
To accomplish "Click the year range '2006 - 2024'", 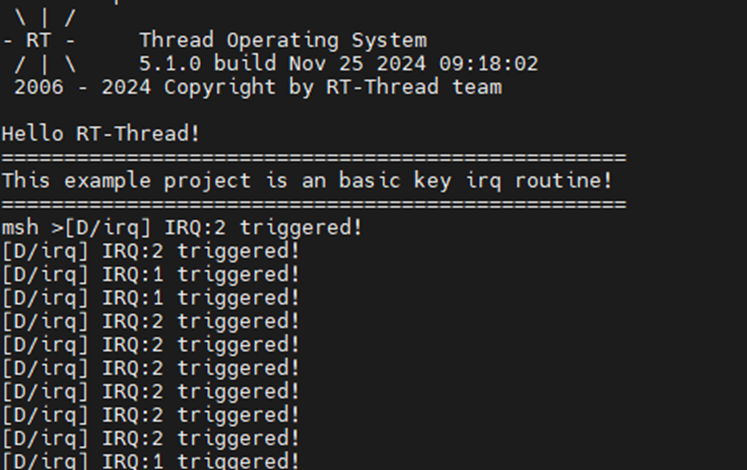I will coord(83,88).
